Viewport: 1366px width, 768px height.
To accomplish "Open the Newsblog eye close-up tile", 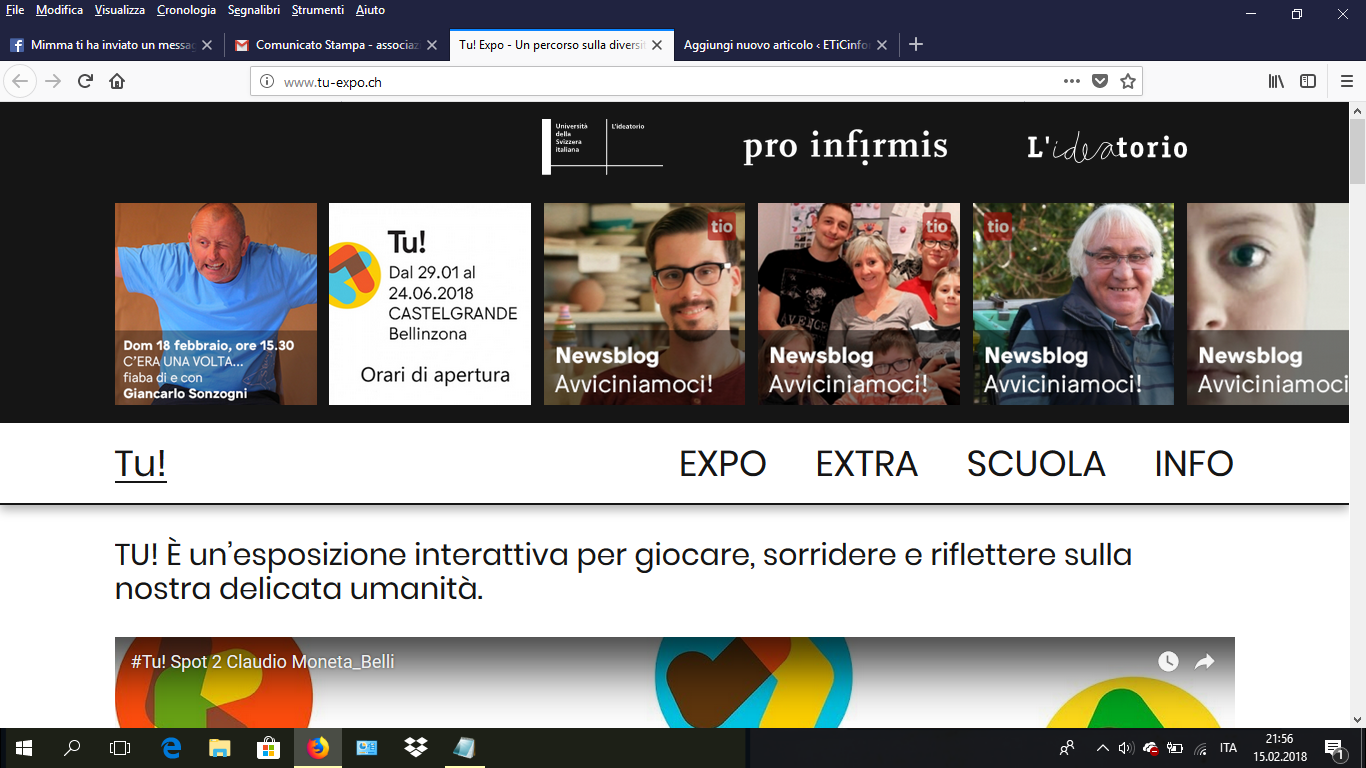I will 1267,304.
